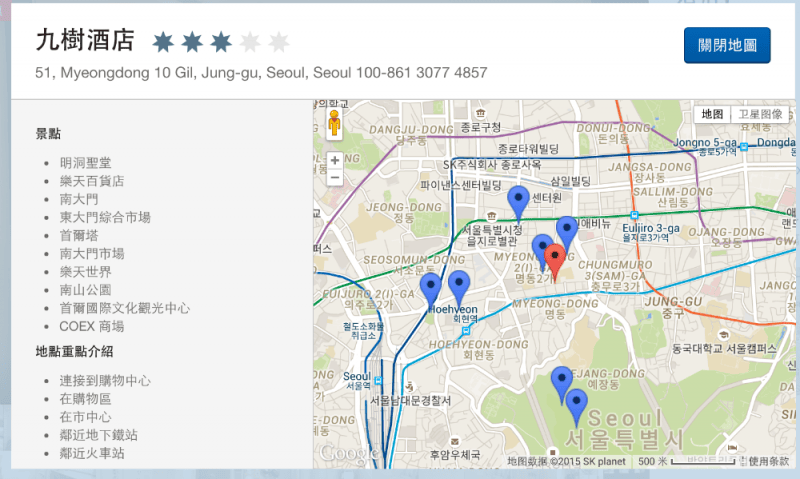This screenshot has height=479, width=800.
Task: Click 連接到購物中心 highlight item
Action: (x=105, y=381)
